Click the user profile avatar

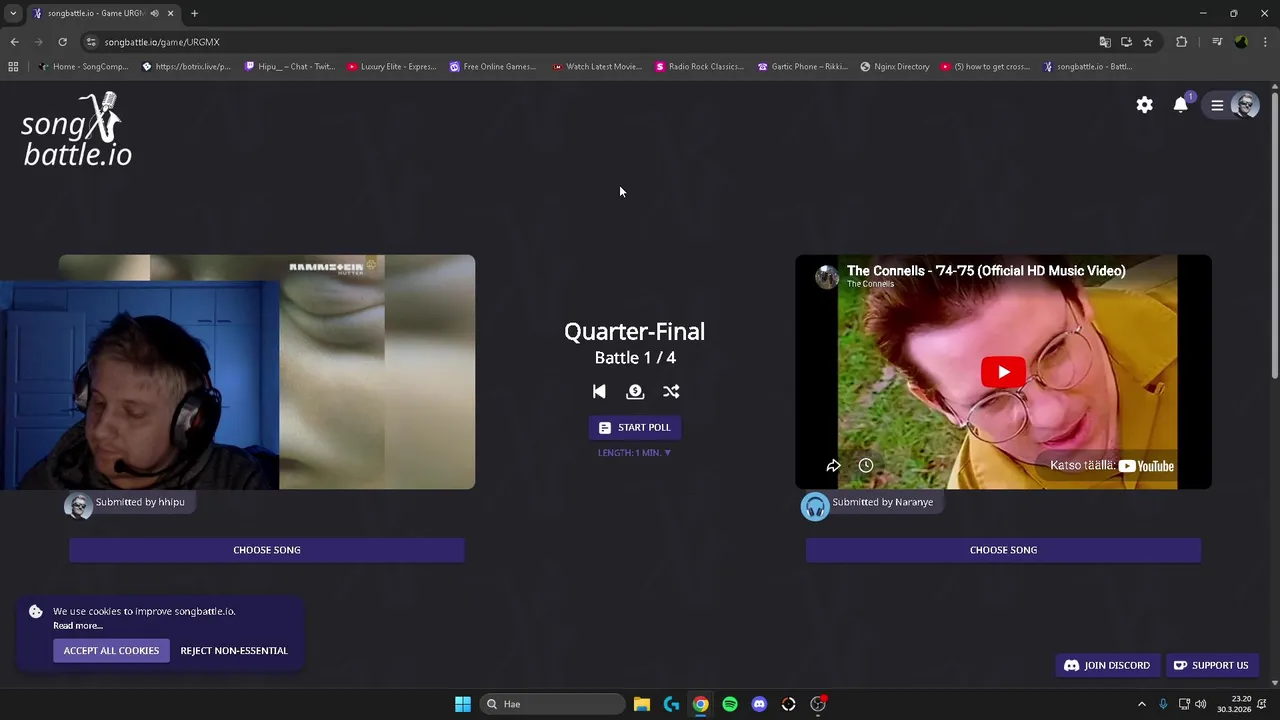pos(1245,105)
